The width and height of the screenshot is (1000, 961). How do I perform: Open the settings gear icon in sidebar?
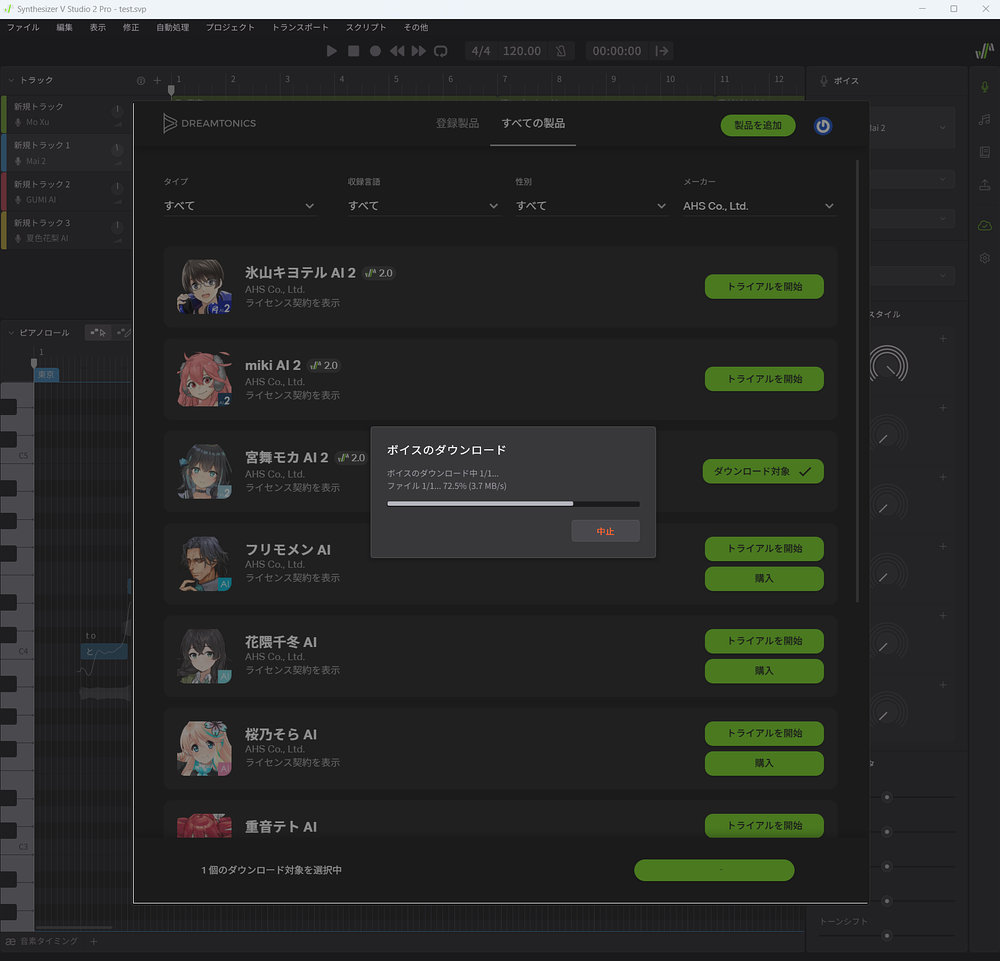click(x=985, y=258)
